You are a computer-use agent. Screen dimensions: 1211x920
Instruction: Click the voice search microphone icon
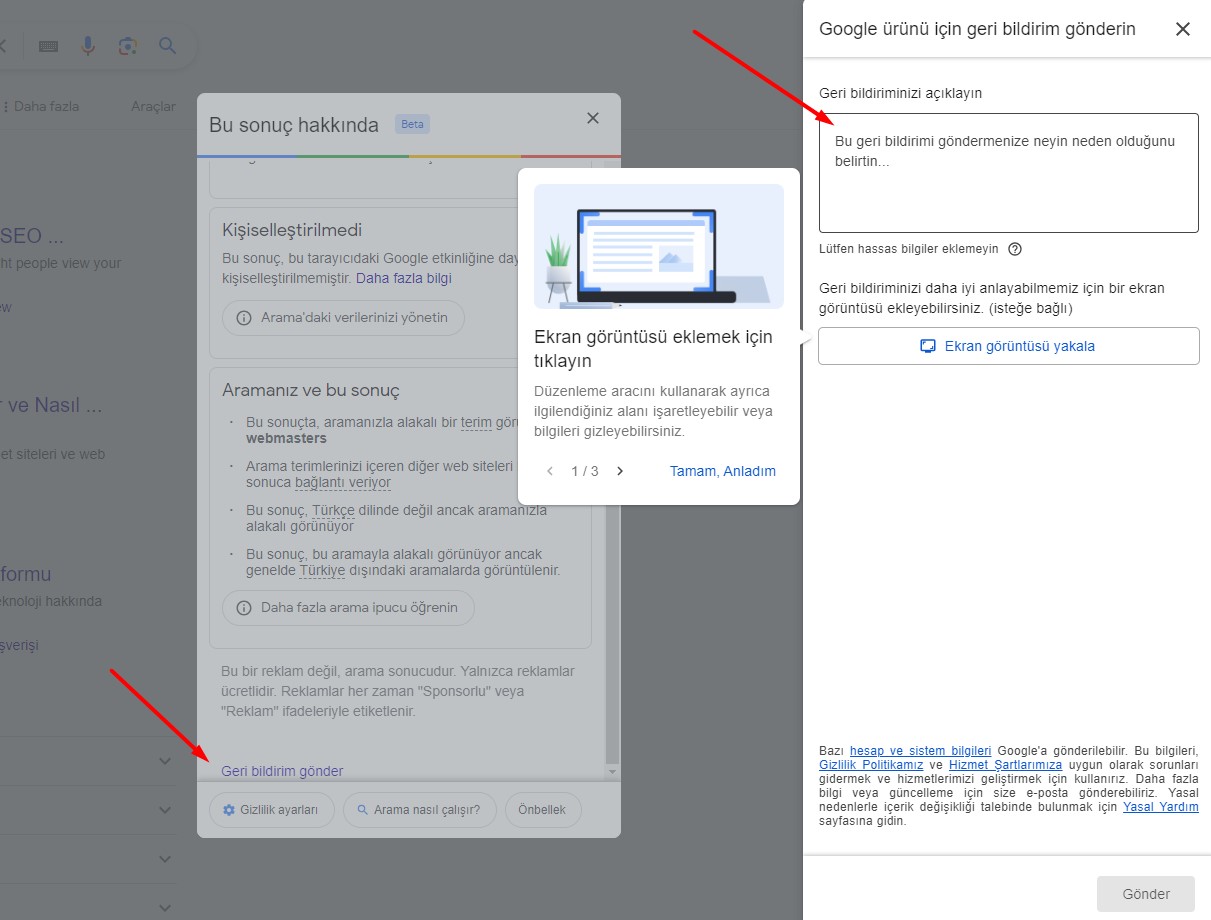[x=88, y=46]
